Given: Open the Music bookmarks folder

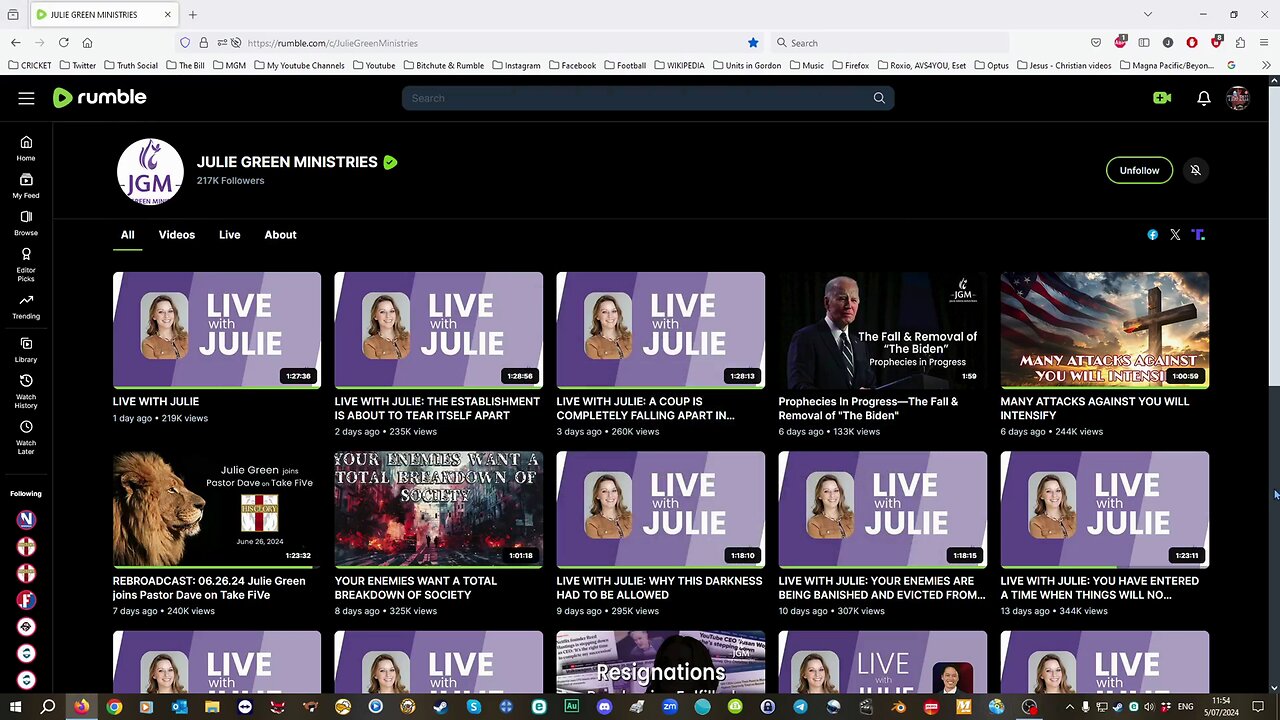Looking at the screenshot, I should (x=807, y=65).
